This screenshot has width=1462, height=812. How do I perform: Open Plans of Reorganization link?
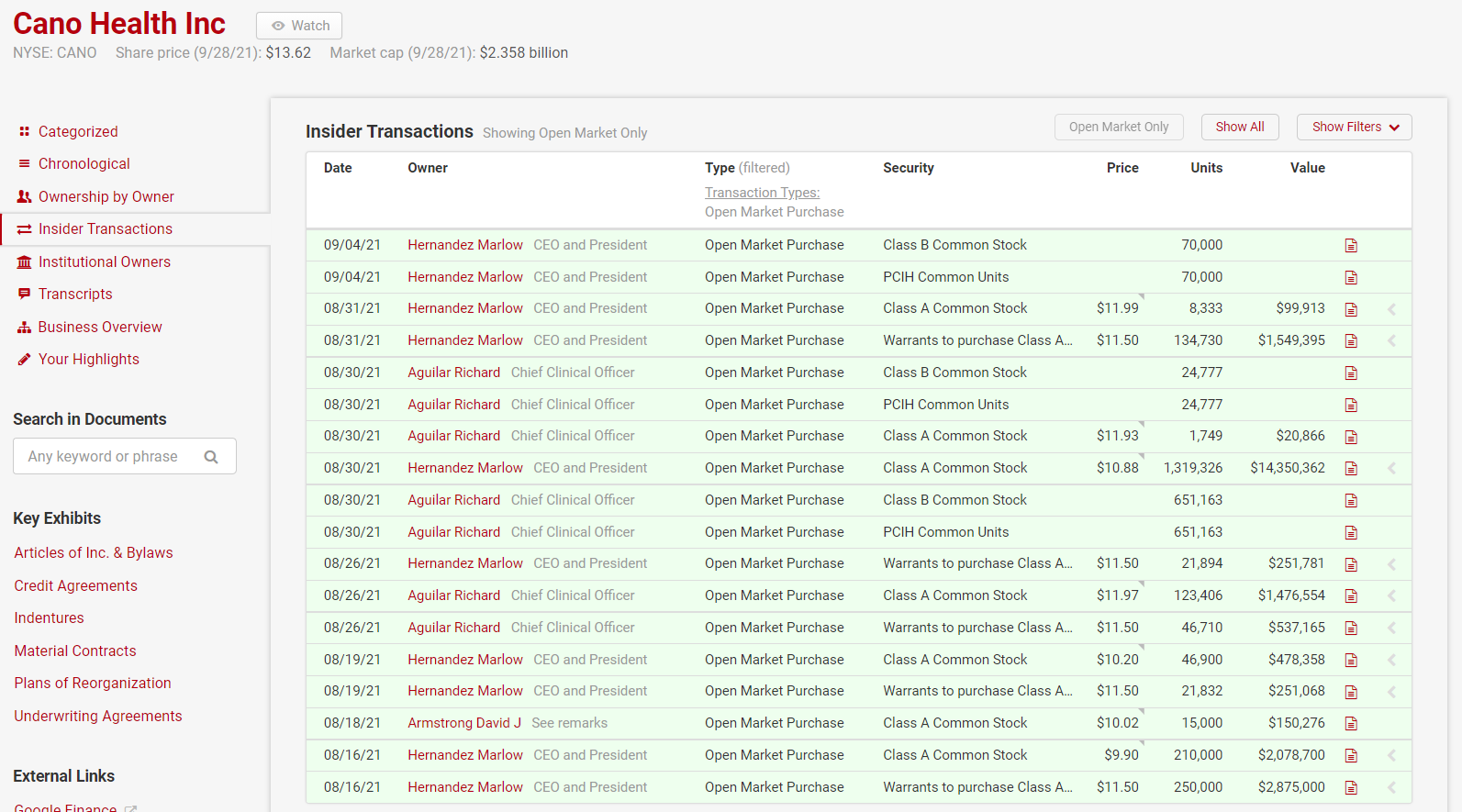[x=93, y=683]
